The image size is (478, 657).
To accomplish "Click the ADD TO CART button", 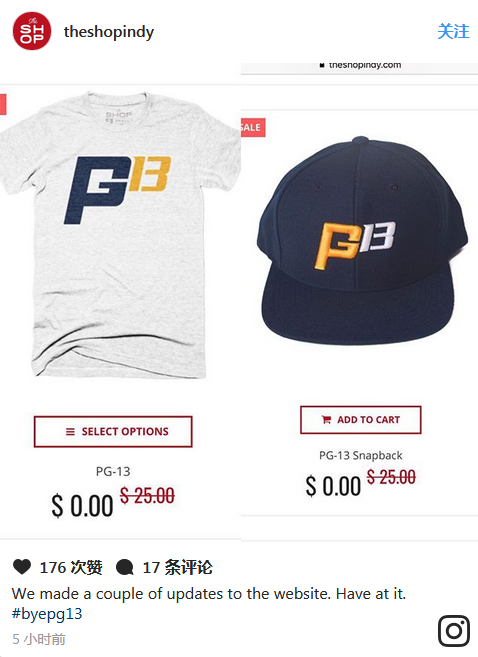I will pyautogui.click(x=361, y=420).
